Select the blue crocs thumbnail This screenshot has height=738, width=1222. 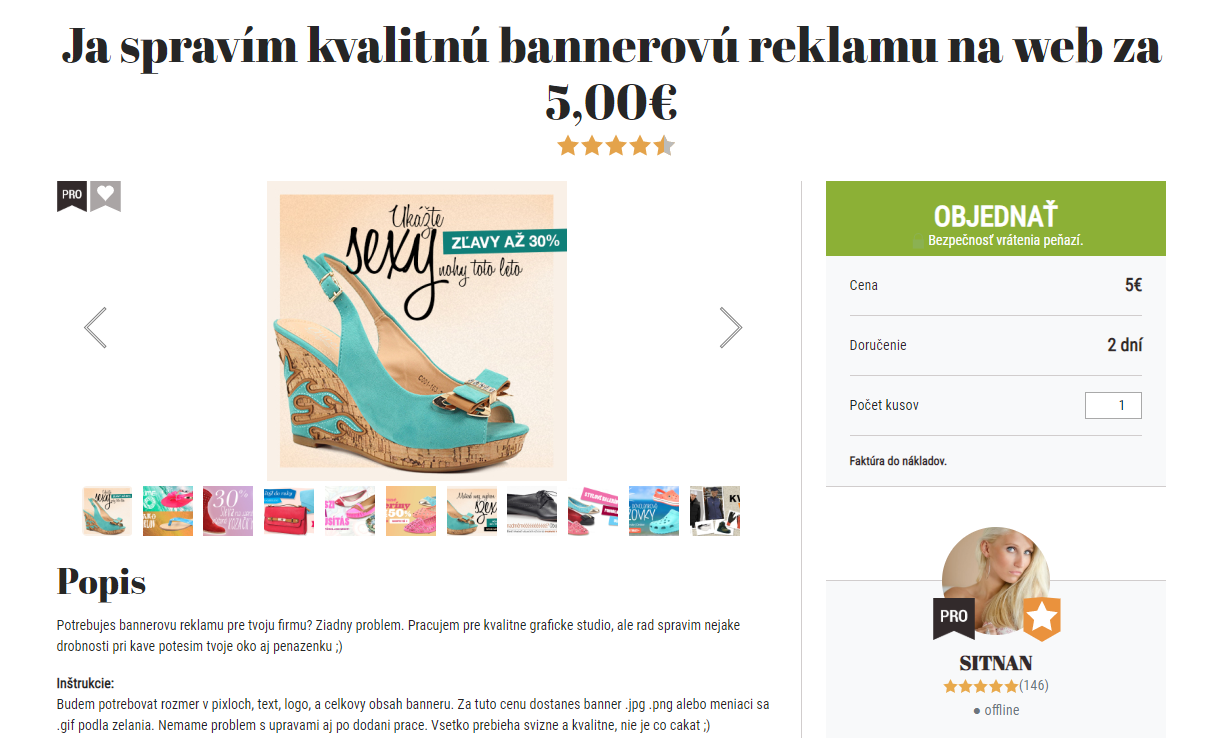(654, 511)
